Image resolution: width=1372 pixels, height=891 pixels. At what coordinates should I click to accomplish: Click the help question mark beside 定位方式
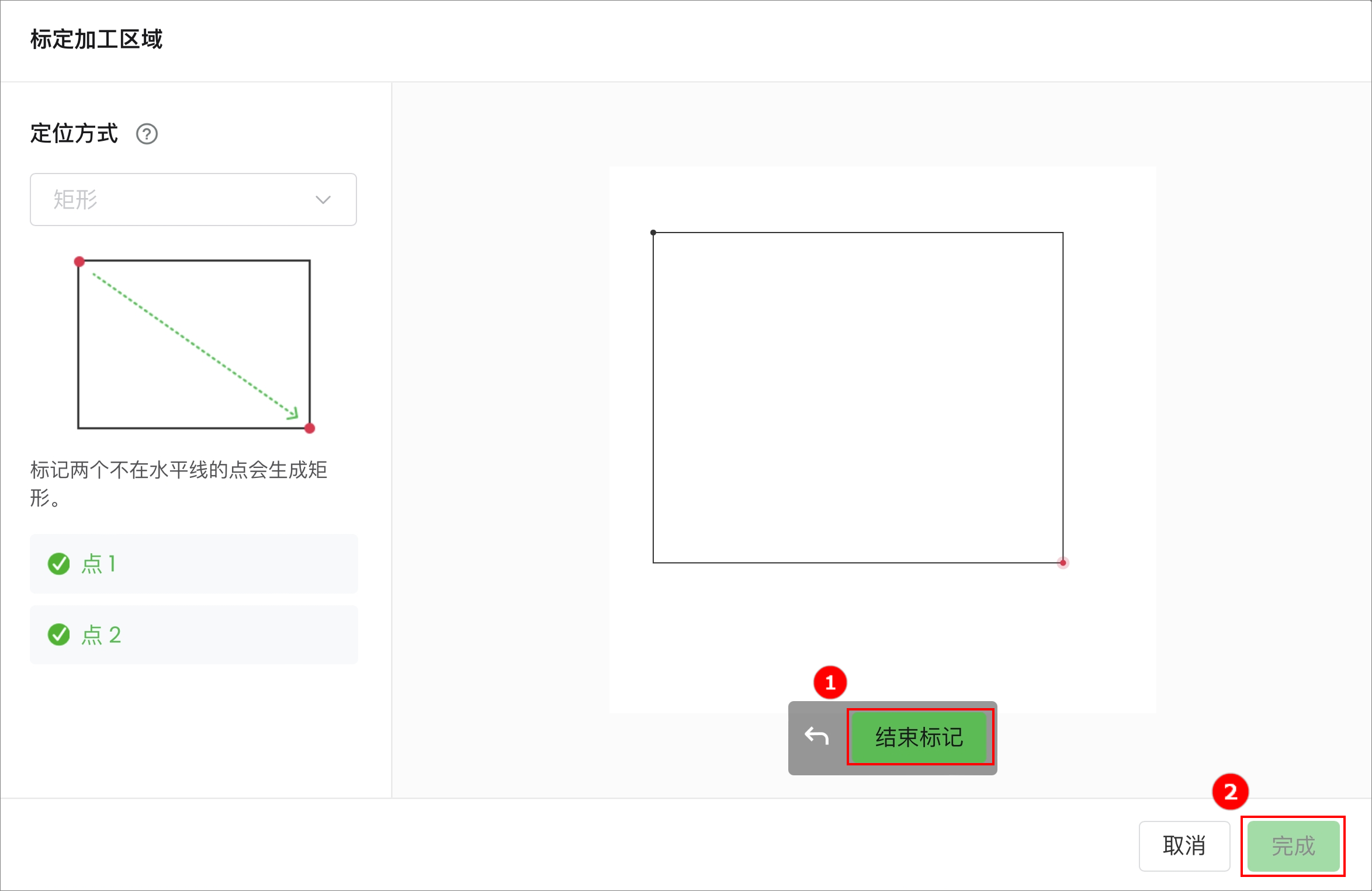(x=147, y=134)
